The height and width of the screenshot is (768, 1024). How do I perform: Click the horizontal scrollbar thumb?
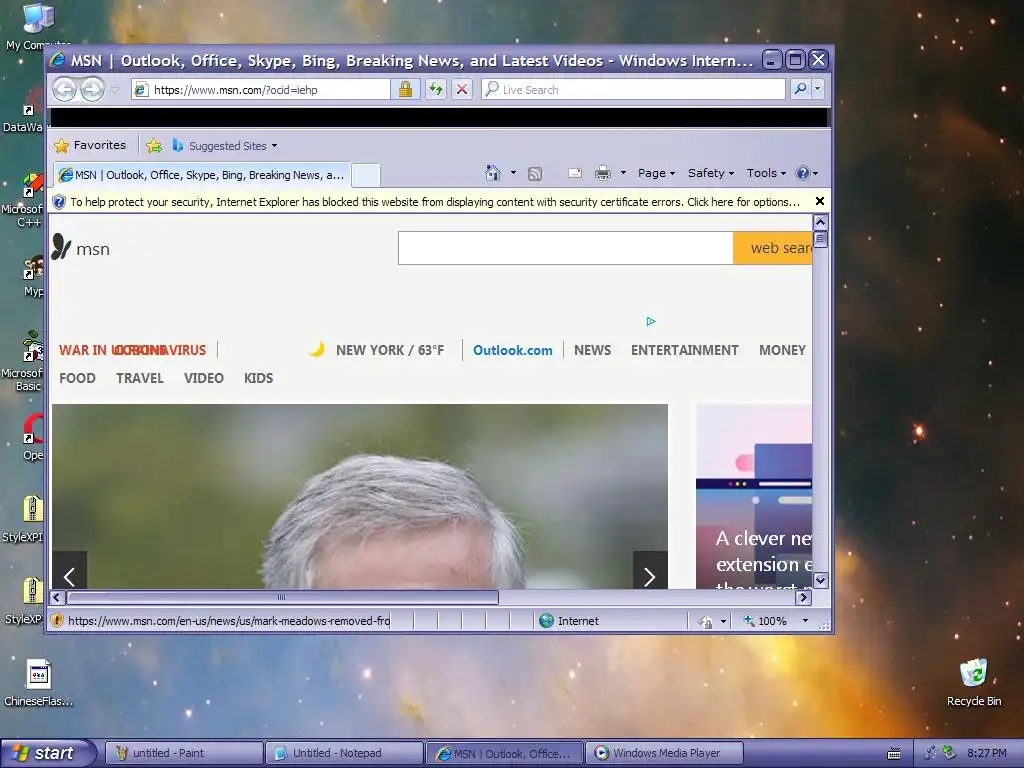point(282,597)
